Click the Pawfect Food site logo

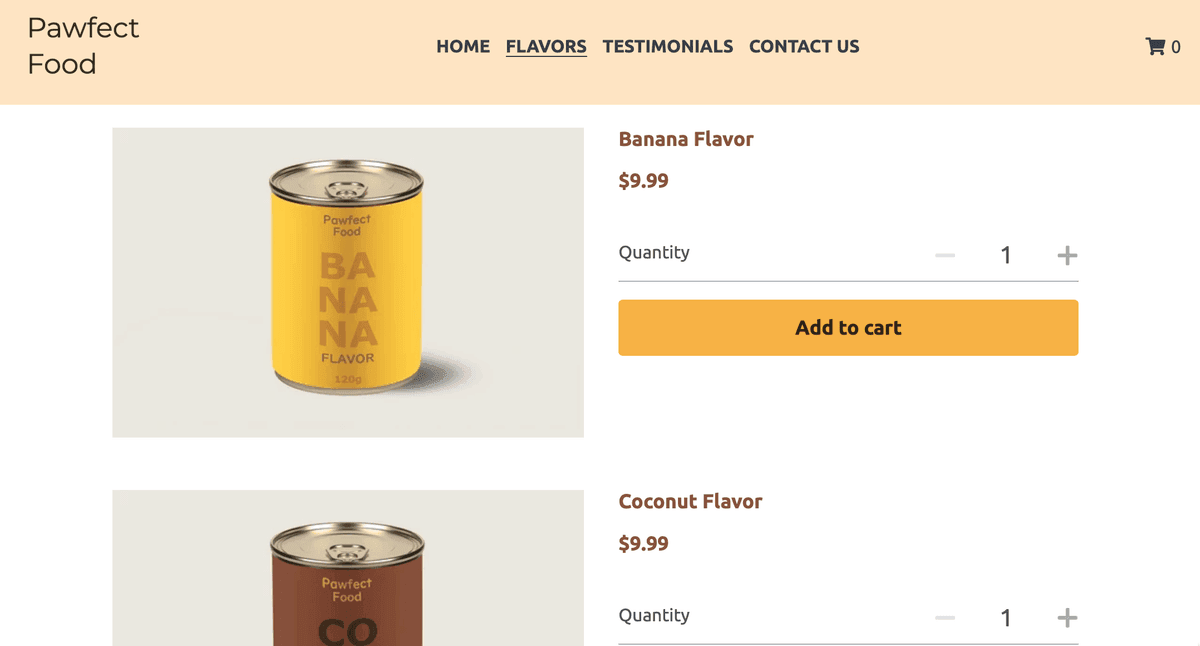pyautogui.click(x=83, y=46)
